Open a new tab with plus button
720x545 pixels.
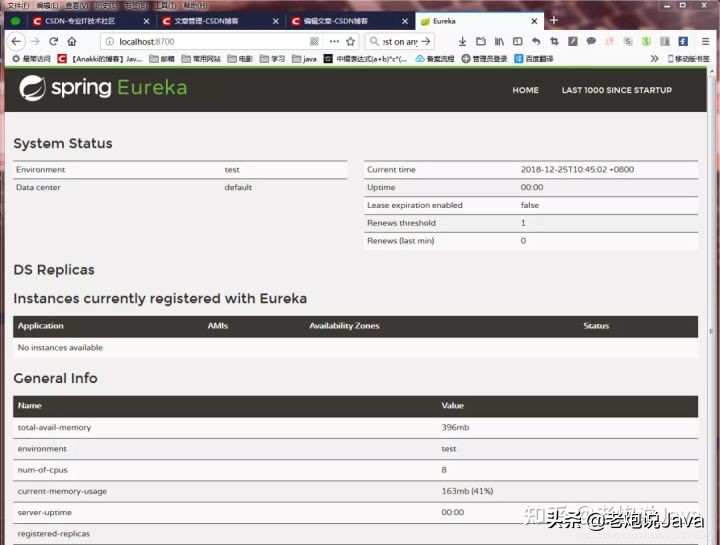coord(554,20)
